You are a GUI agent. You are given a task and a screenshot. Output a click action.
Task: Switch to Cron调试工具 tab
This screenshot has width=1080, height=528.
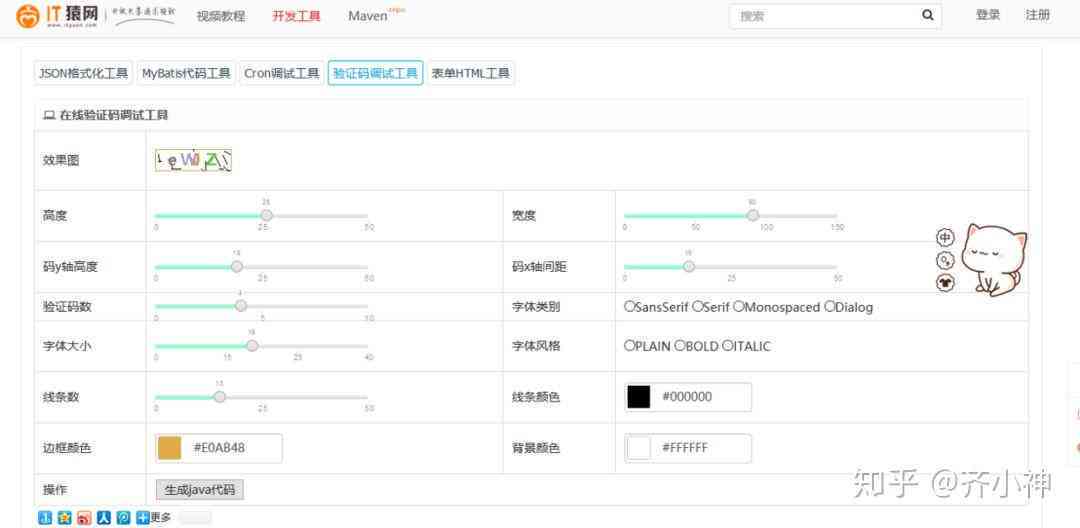click(282, 73)
